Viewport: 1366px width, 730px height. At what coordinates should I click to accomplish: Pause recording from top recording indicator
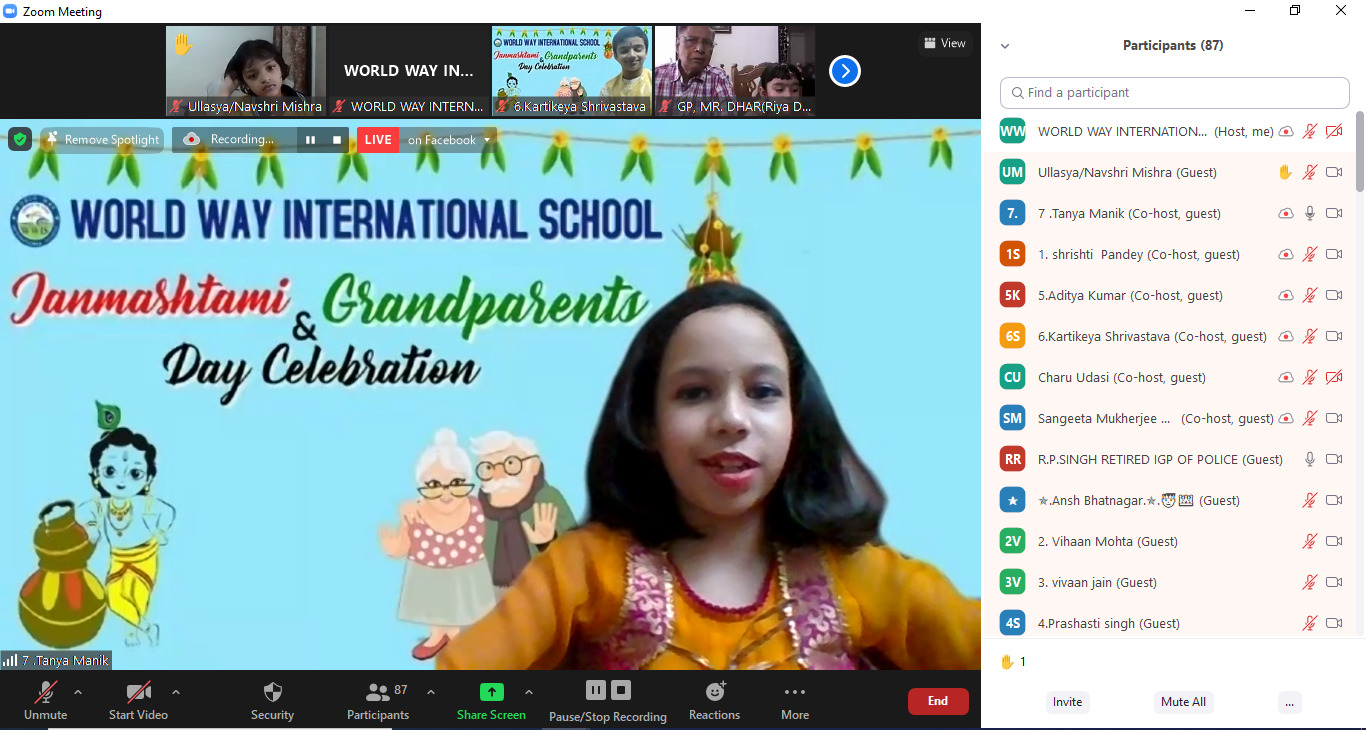click(x=310, y=140)
